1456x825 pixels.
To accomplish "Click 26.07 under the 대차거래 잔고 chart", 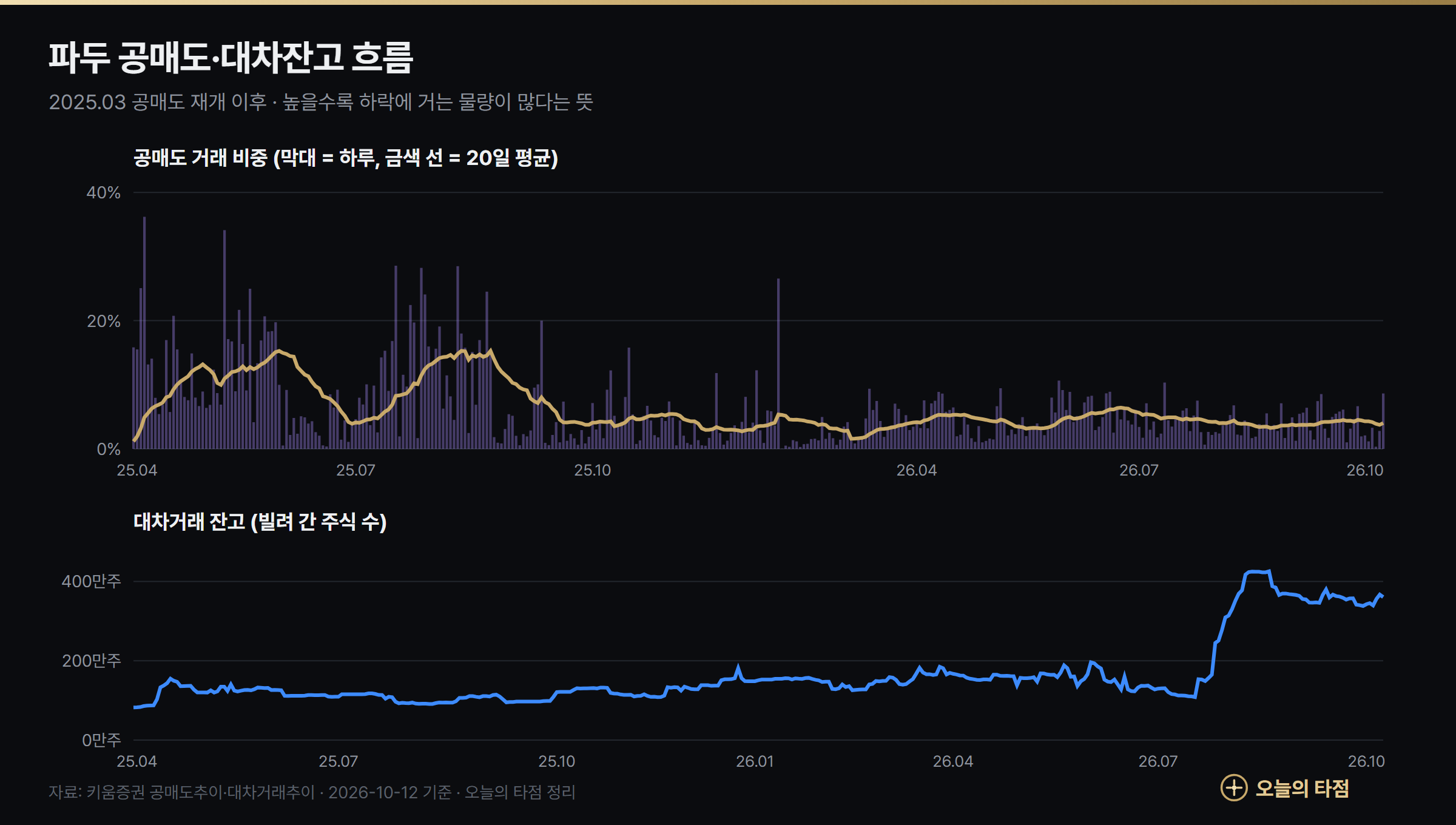I will coord(1158,761).
